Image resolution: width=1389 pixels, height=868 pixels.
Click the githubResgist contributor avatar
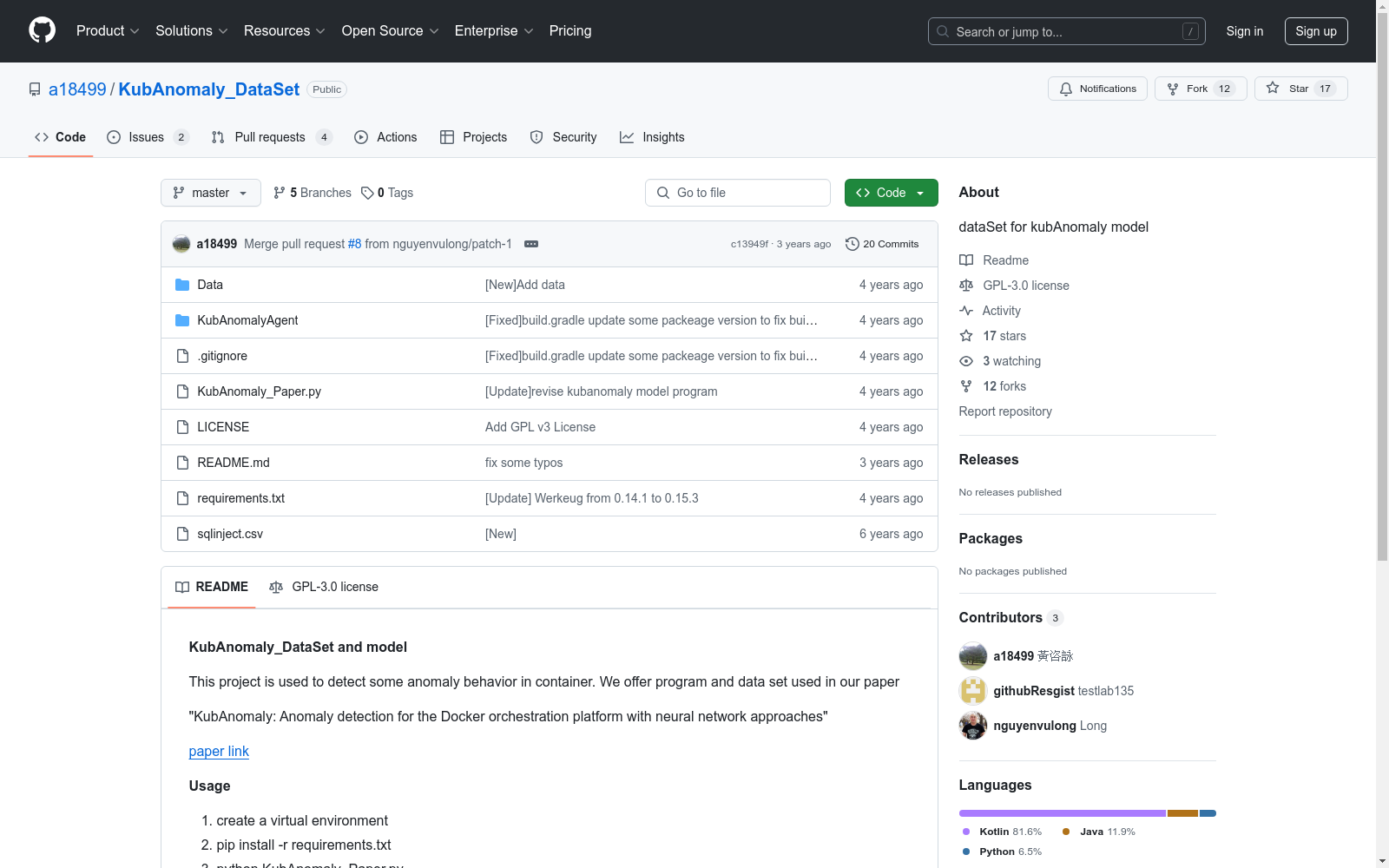tap(973, 691)
